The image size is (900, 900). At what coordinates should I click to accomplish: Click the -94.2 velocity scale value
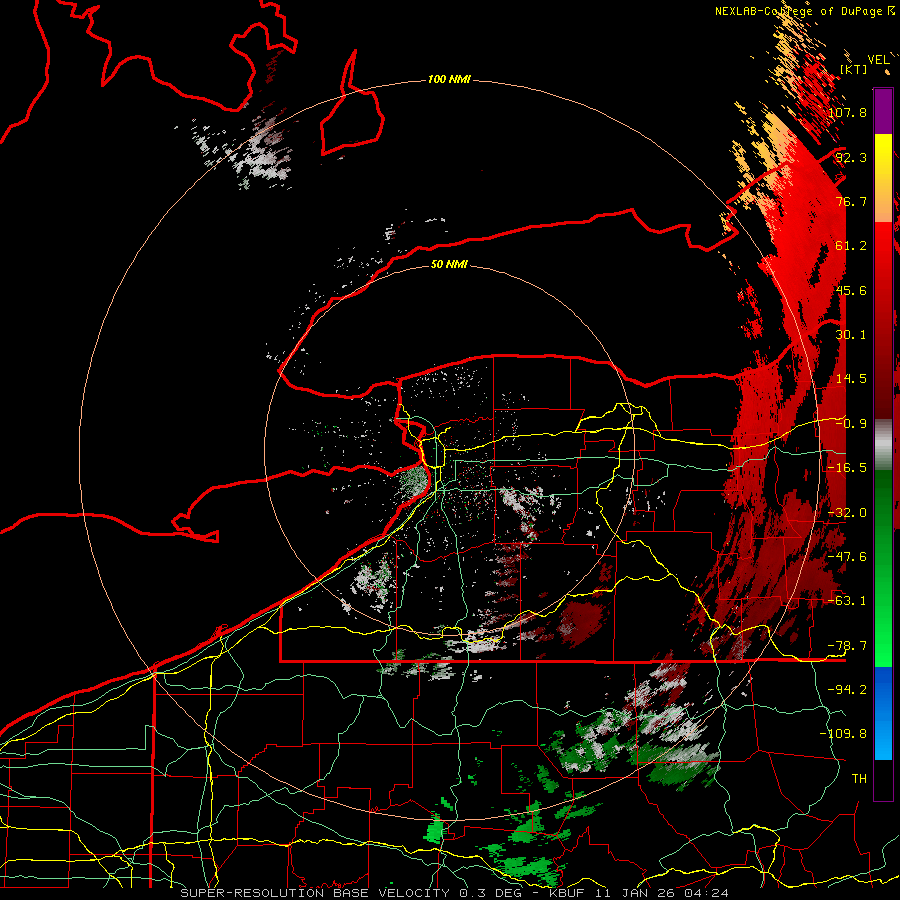tap(847, 690)
